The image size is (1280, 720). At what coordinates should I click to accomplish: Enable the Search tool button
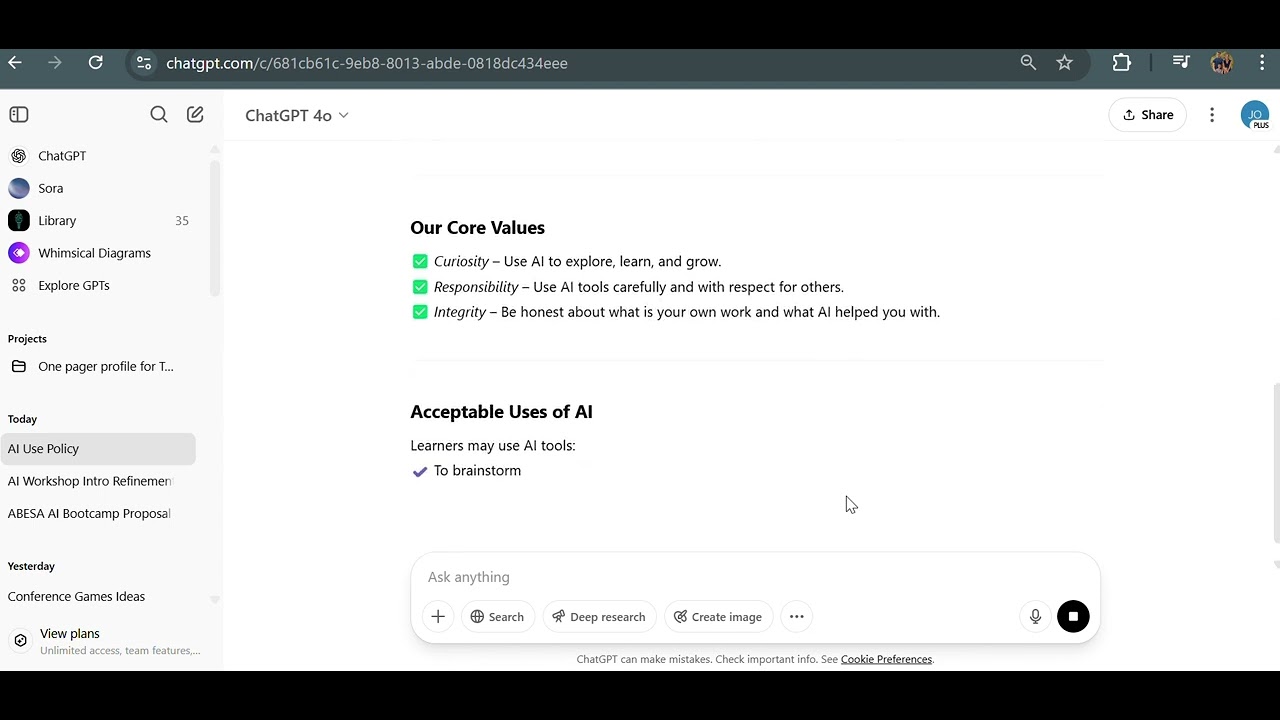498,617
